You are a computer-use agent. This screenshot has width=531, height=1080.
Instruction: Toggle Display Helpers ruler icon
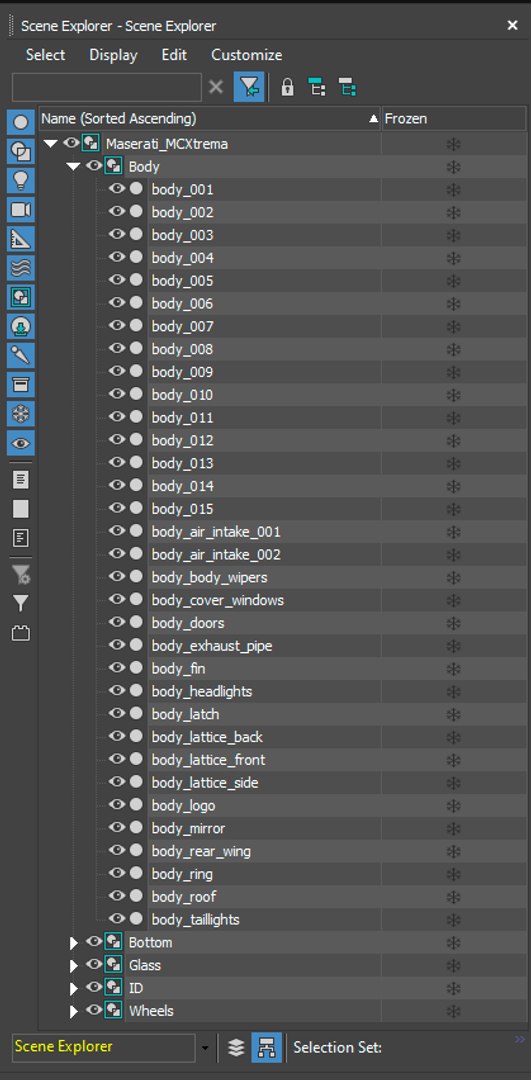21,239
